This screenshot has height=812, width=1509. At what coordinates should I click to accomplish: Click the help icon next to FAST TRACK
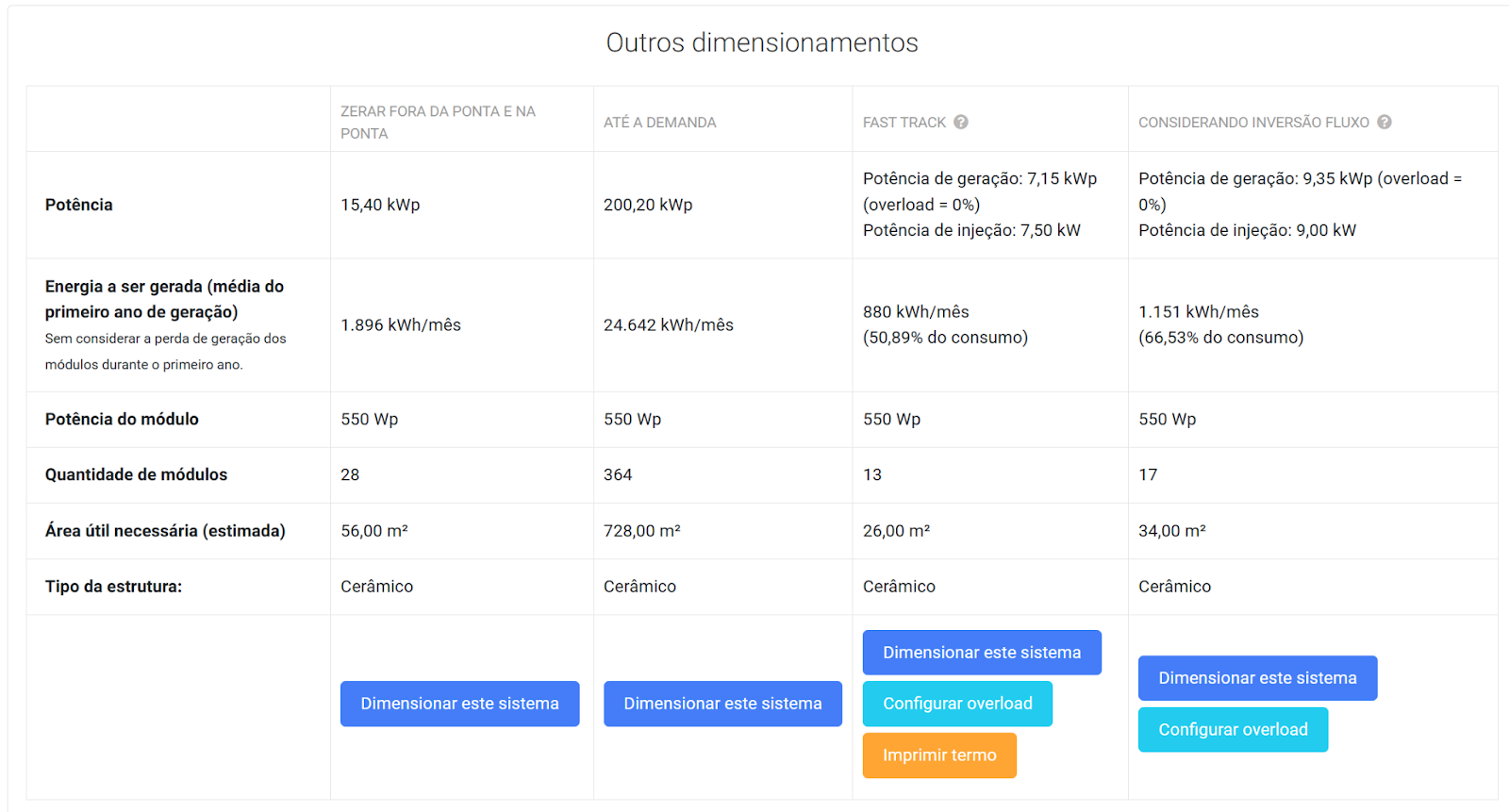coord(960,122)
